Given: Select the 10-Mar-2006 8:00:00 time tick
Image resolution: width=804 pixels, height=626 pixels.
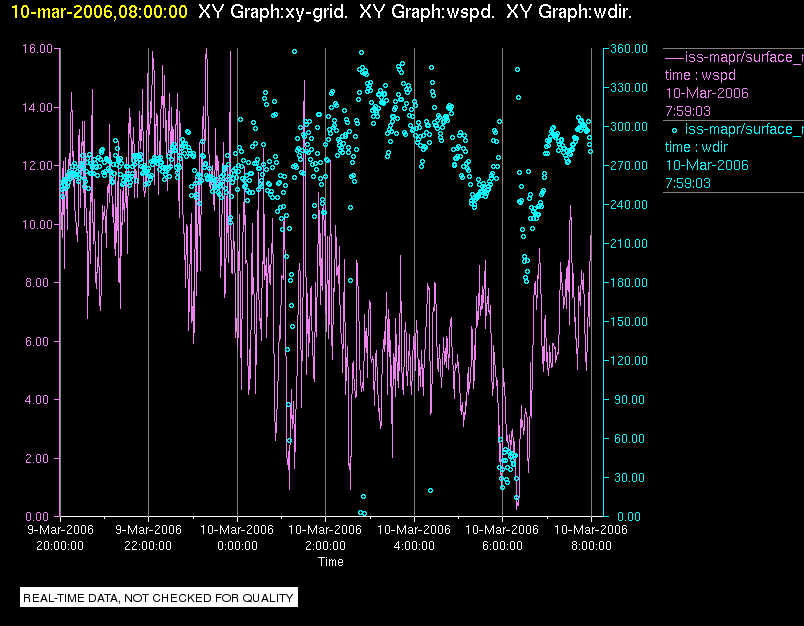Looking at the screenshot, I should coord(591,537).
